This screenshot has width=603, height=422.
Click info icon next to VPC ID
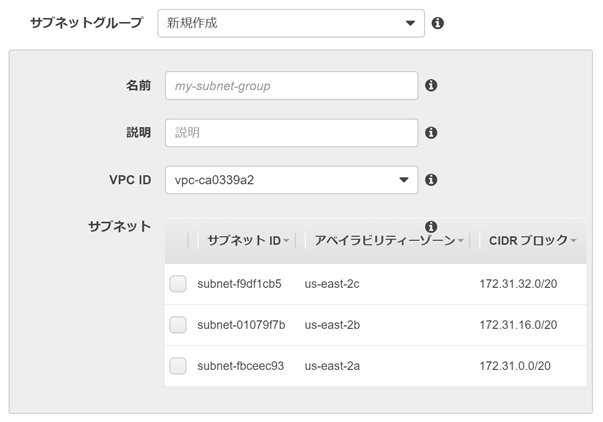click(431, 180)
